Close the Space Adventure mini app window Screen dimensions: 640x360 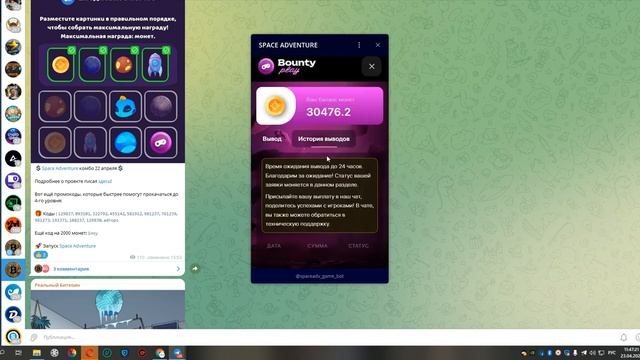tap(378, 45)
